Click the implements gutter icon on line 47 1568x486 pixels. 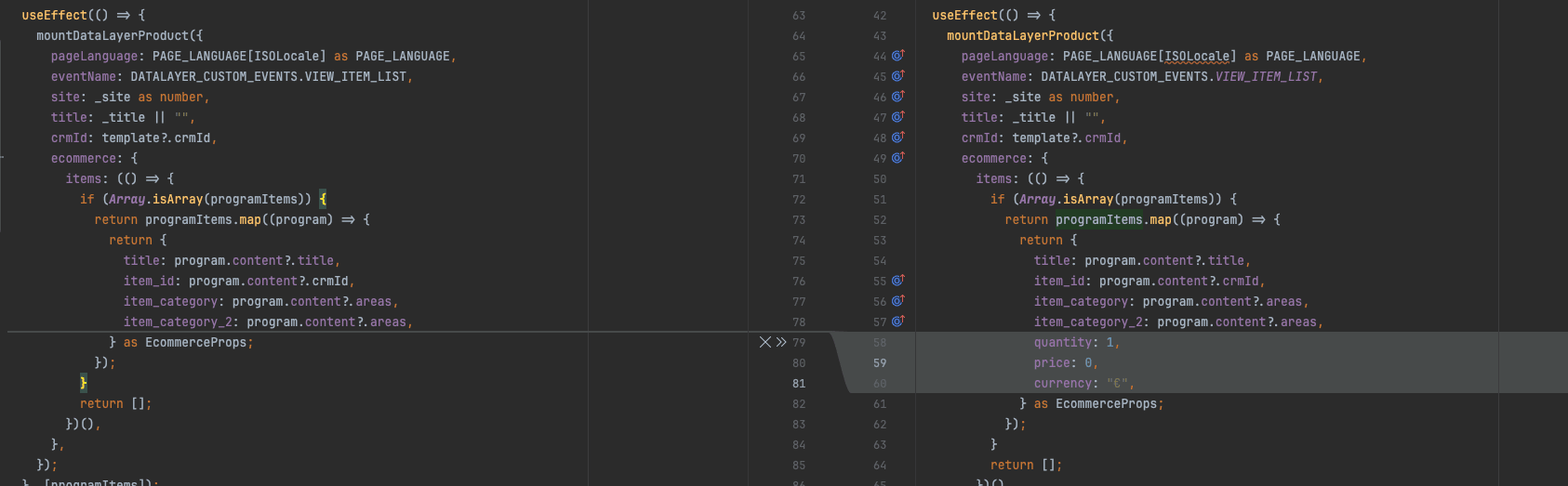[x=897, y=117]
